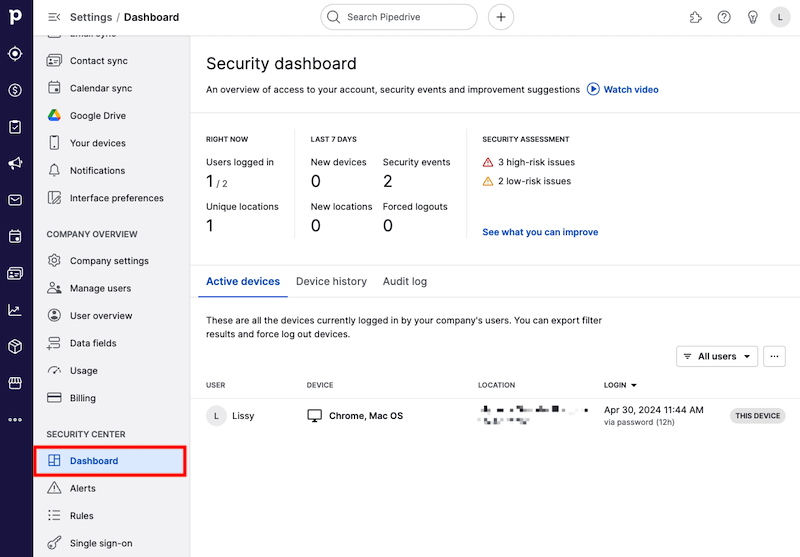Collapse the settings sidebar menu
Screen dimensions: 800x557
pyautogui.click(x=53, y=17)
